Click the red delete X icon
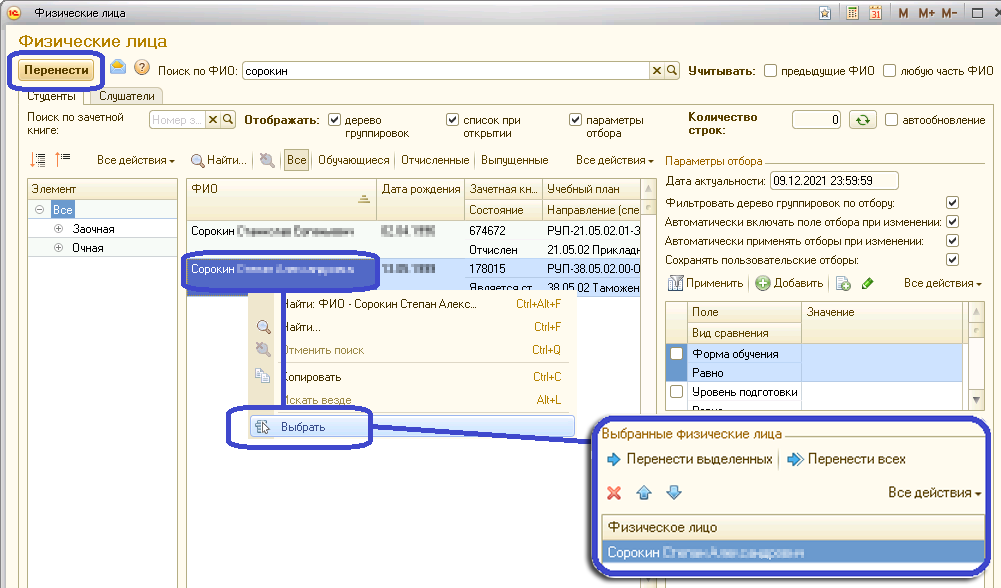The image size is (1001, 588). 614,493
